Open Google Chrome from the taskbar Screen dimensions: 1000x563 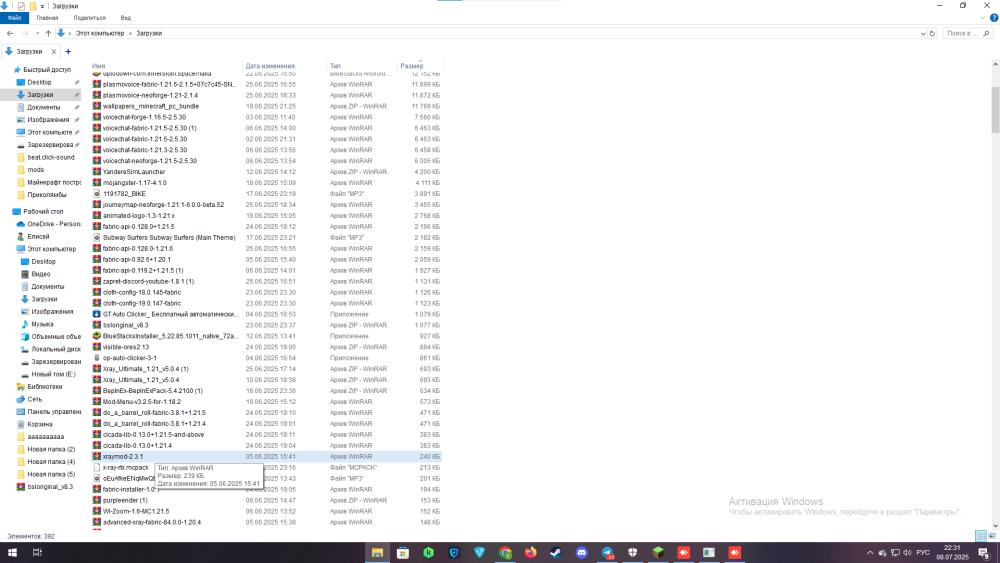(x=505, y=553)
